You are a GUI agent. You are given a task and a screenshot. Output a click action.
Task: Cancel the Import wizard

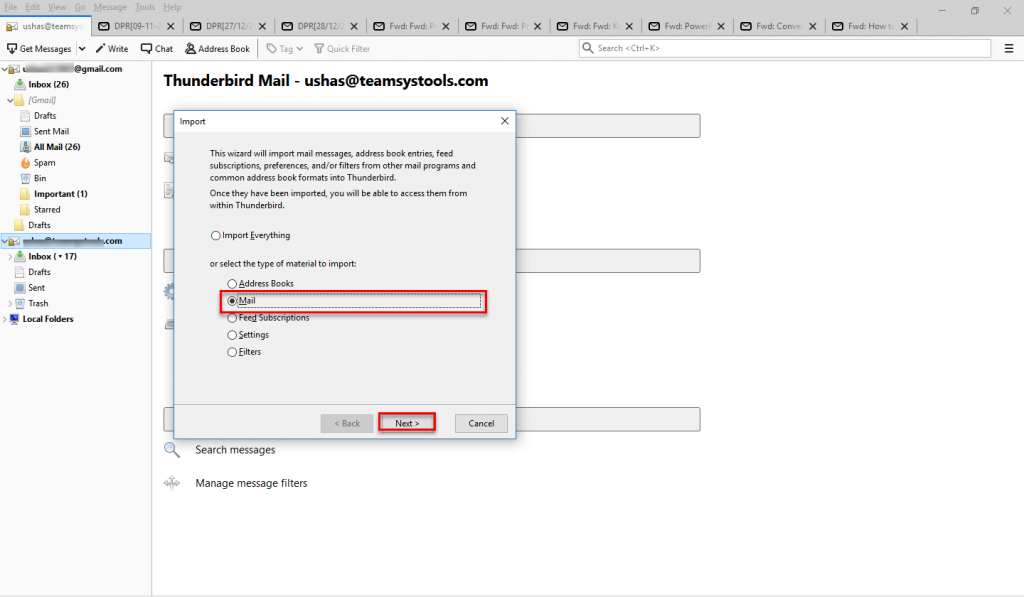(x=481, y=423)
